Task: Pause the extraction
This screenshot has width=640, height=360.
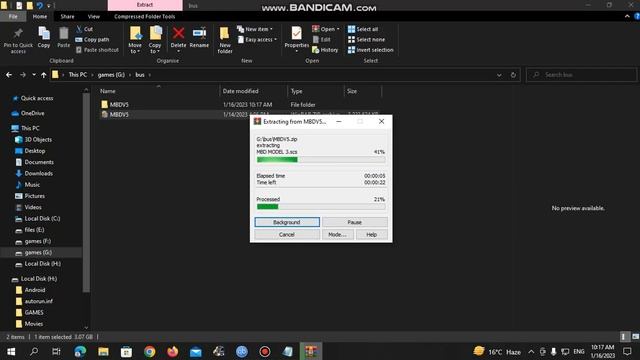Action: [355, 222]
